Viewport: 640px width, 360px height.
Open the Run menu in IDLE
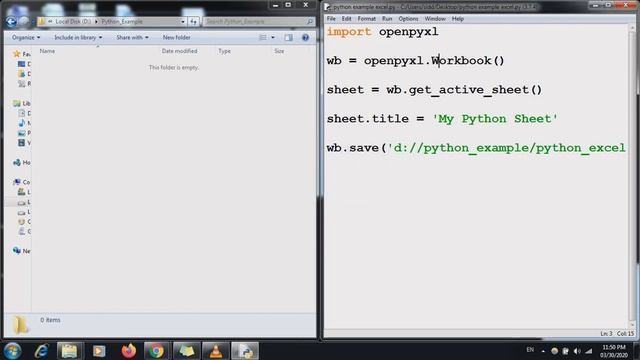(x=387, y=19)
